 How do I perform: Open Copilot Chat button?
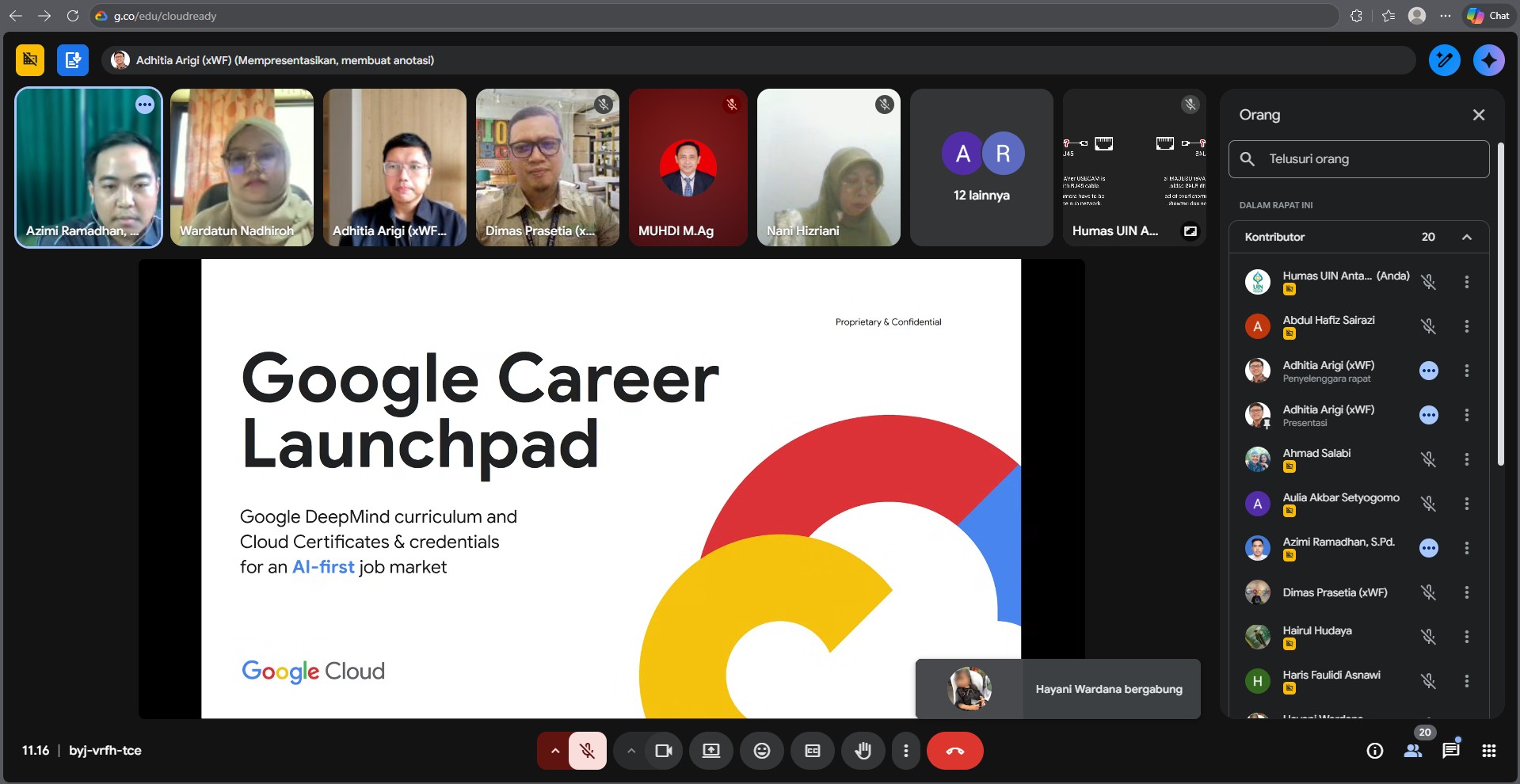click(x=1488, y=16)
